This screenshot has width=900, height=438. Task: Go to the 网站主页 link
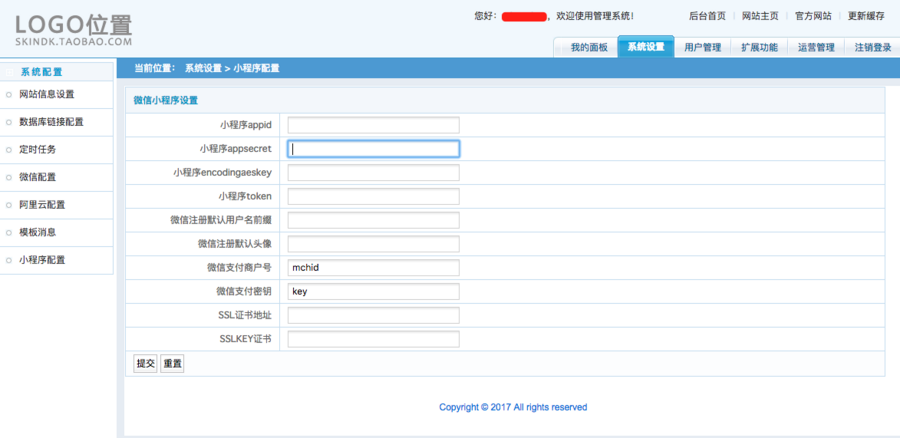tap(760, 16)
